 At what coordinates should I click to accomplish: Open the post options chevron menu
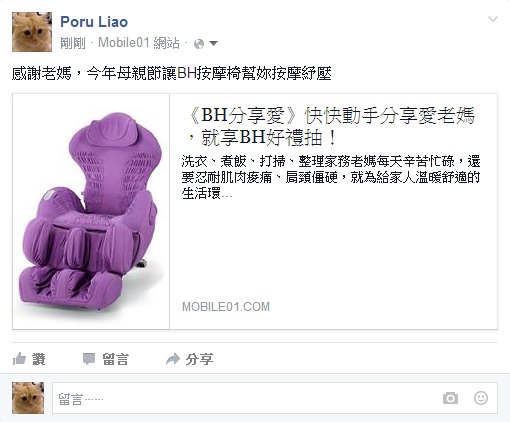click(x=493, y=19)
